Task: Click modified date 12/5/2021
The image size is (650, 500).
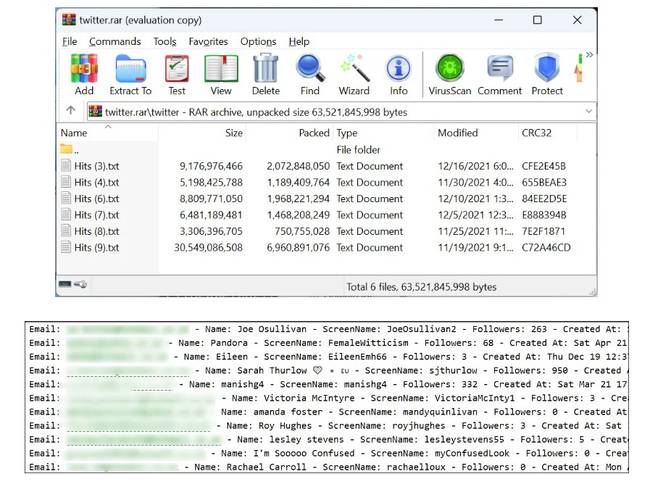Action: pyautogui.click(x=476, y=215)
